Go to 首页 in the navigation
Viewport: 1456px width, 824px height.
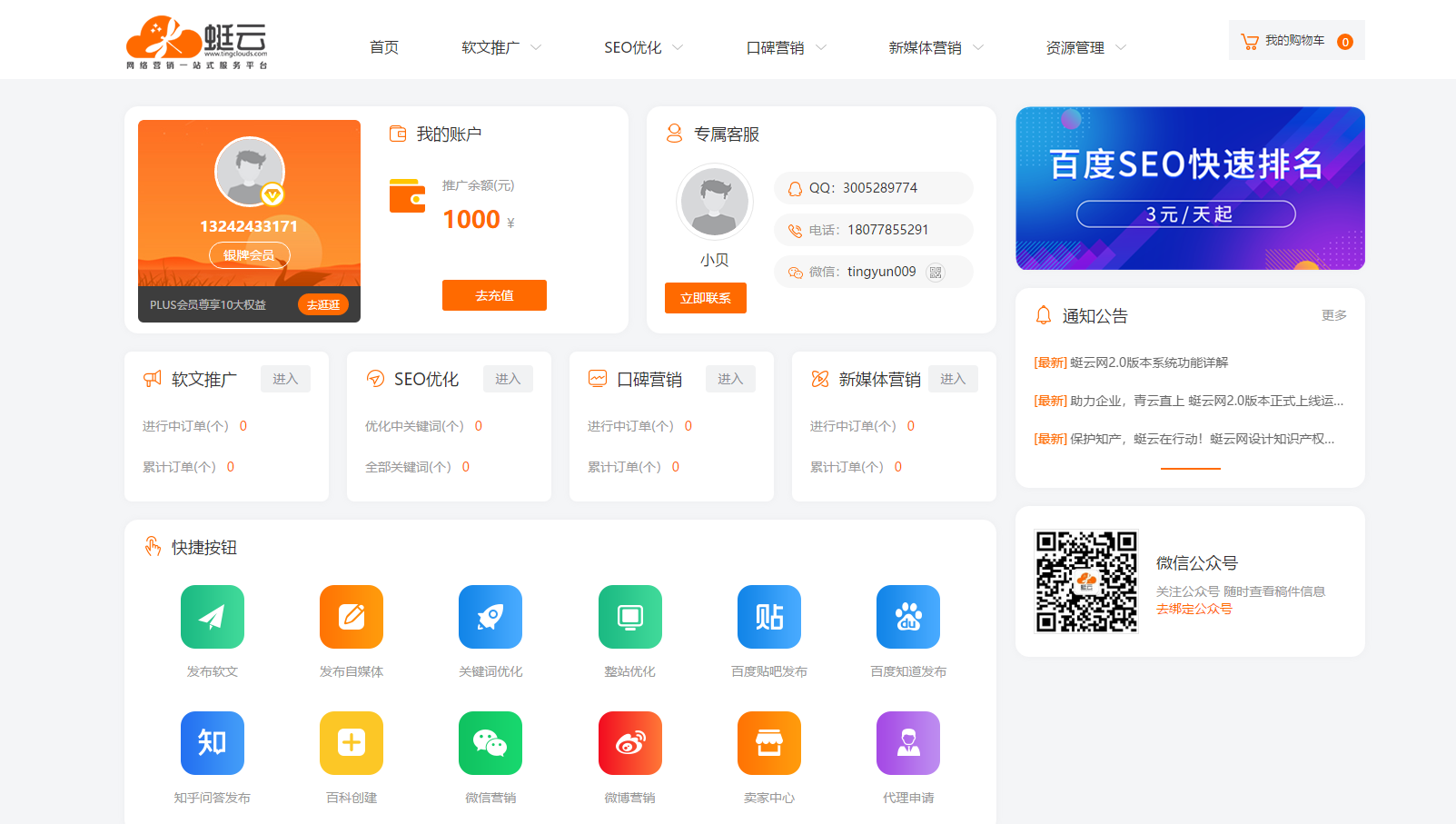(384, 47)
